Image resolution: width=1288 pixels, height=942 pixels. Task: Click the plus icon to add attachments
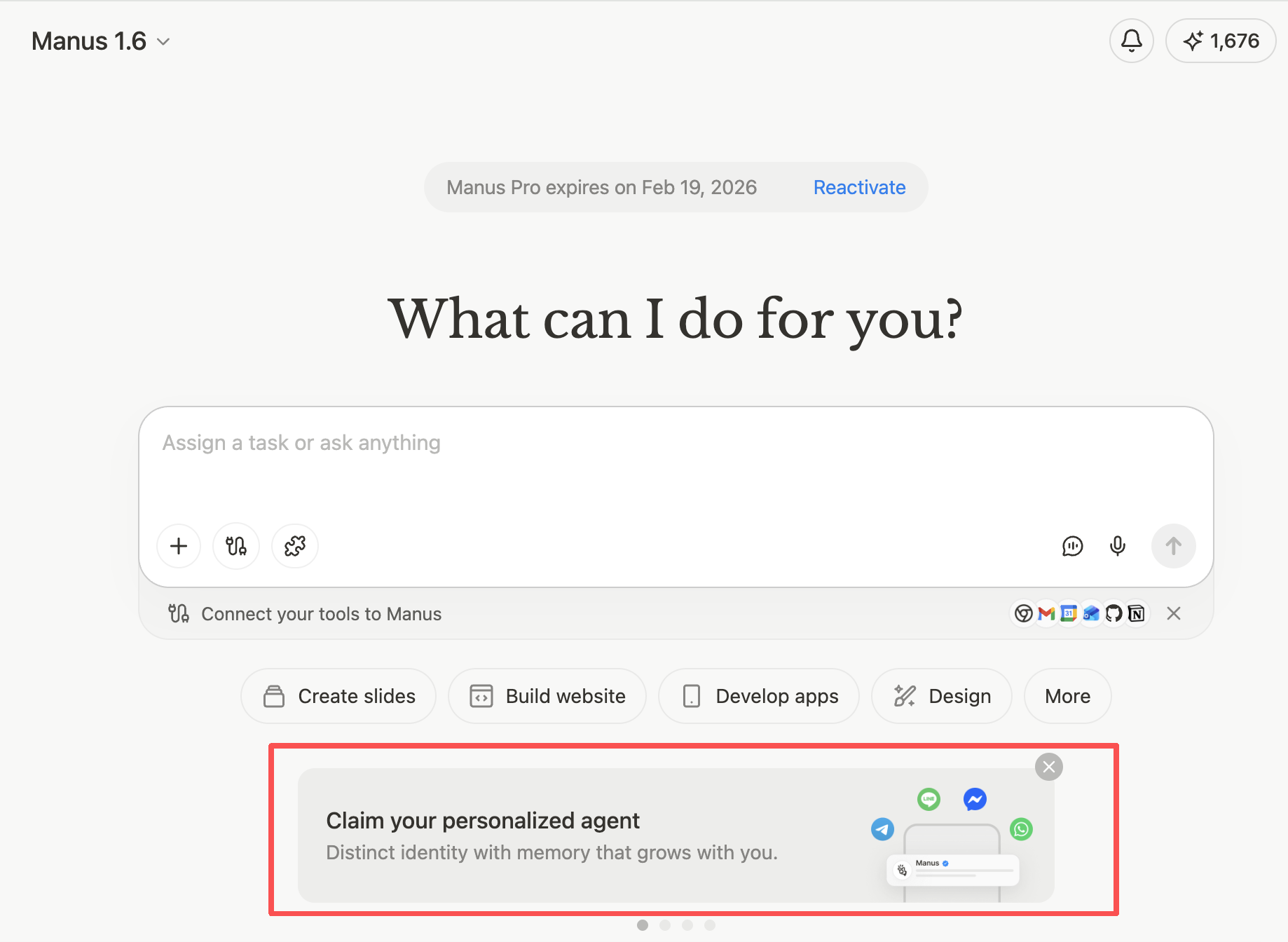[x=179, y=546]
